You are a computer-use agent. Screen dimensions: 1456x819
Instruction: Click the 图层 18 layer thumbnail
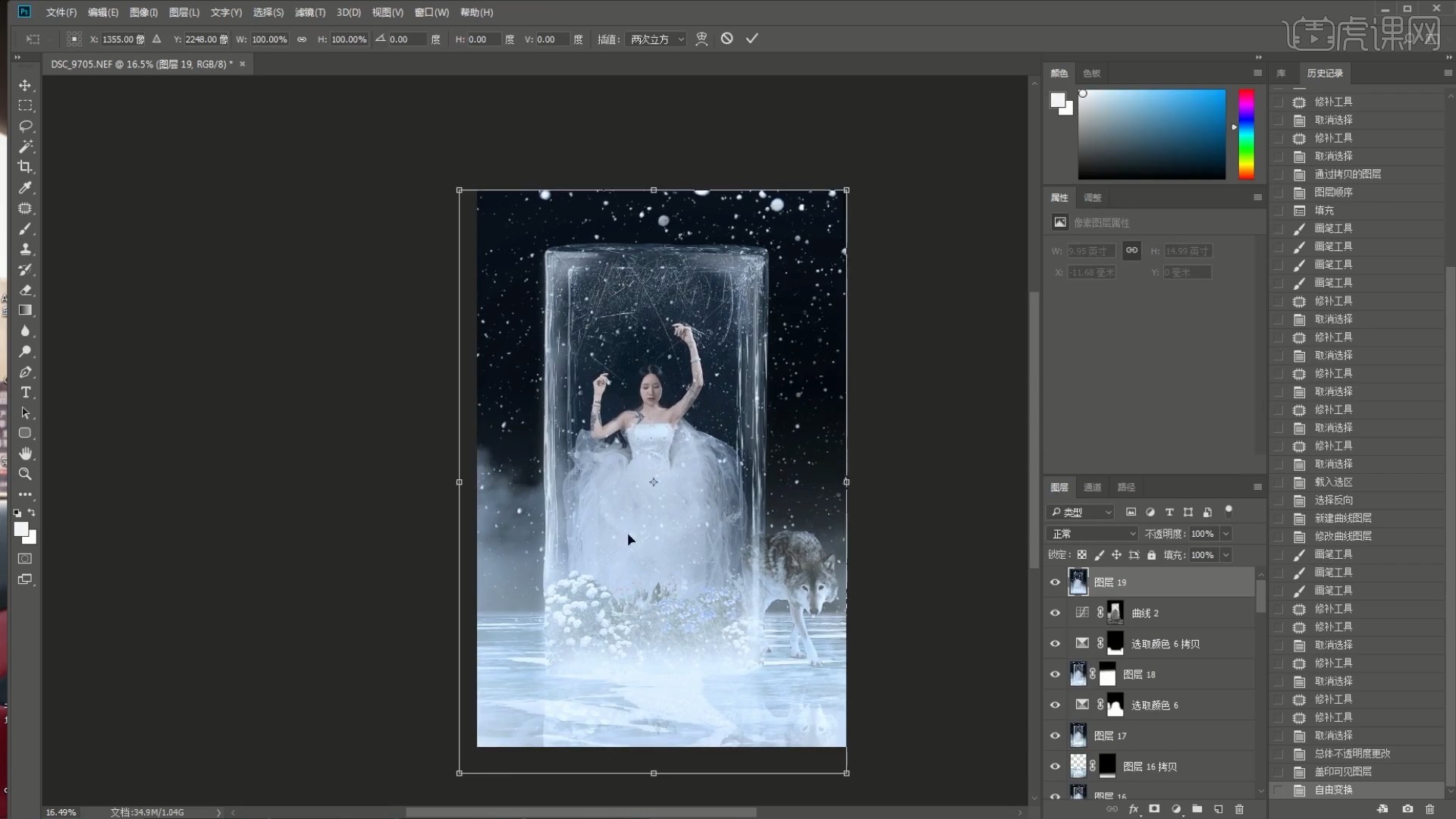[x=1078, y=674]
